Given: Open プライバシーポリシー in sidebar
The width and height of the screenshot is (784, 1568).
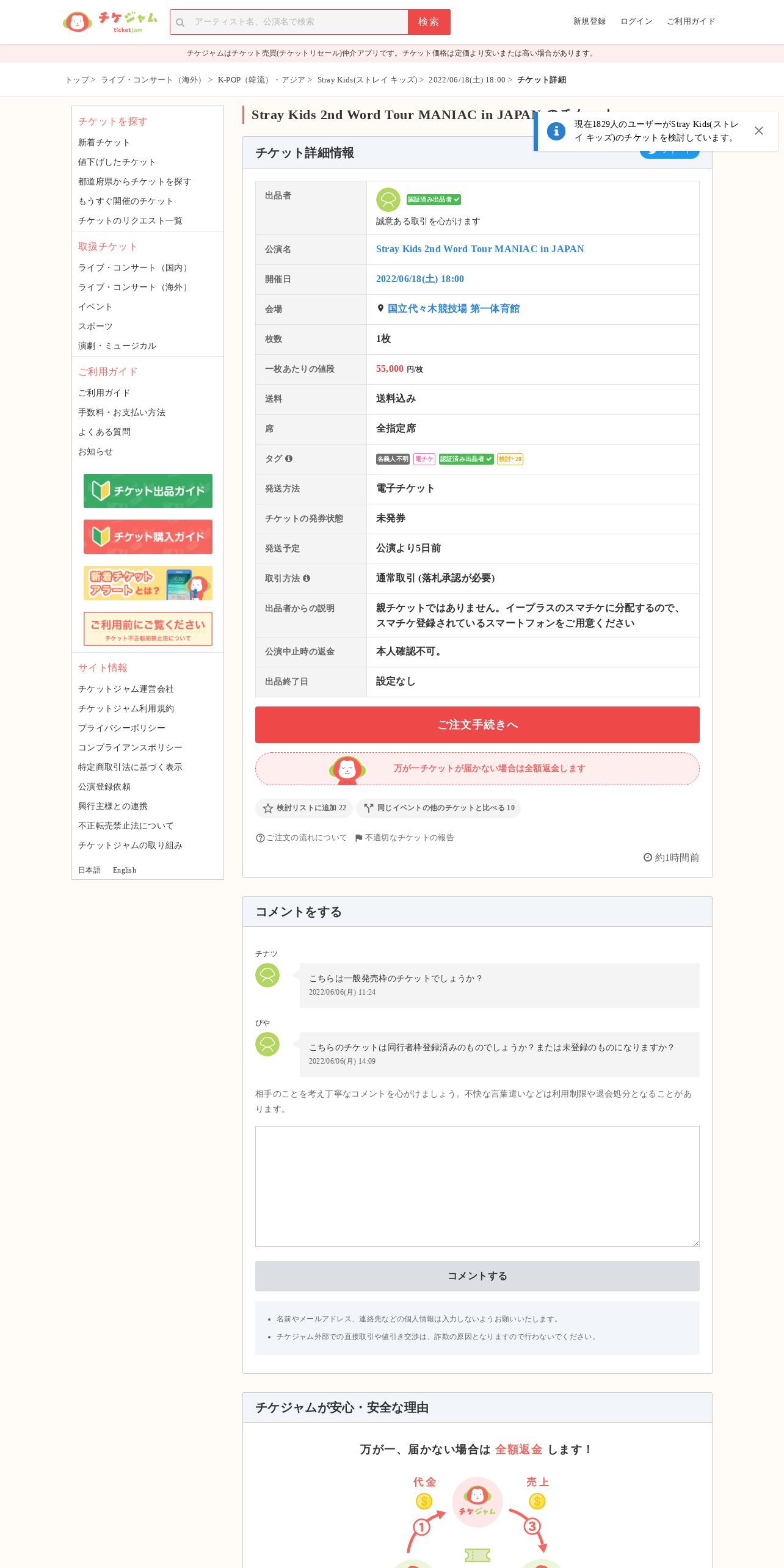Looking at the screenshot, I should point(122,728).
